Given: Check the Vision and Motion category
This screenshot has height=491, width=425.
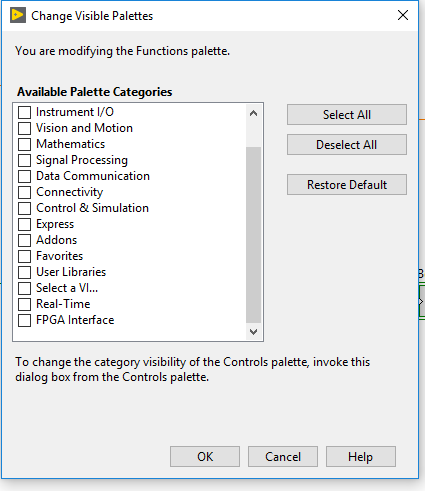Looking at the screenshot, I should (24, 128).
